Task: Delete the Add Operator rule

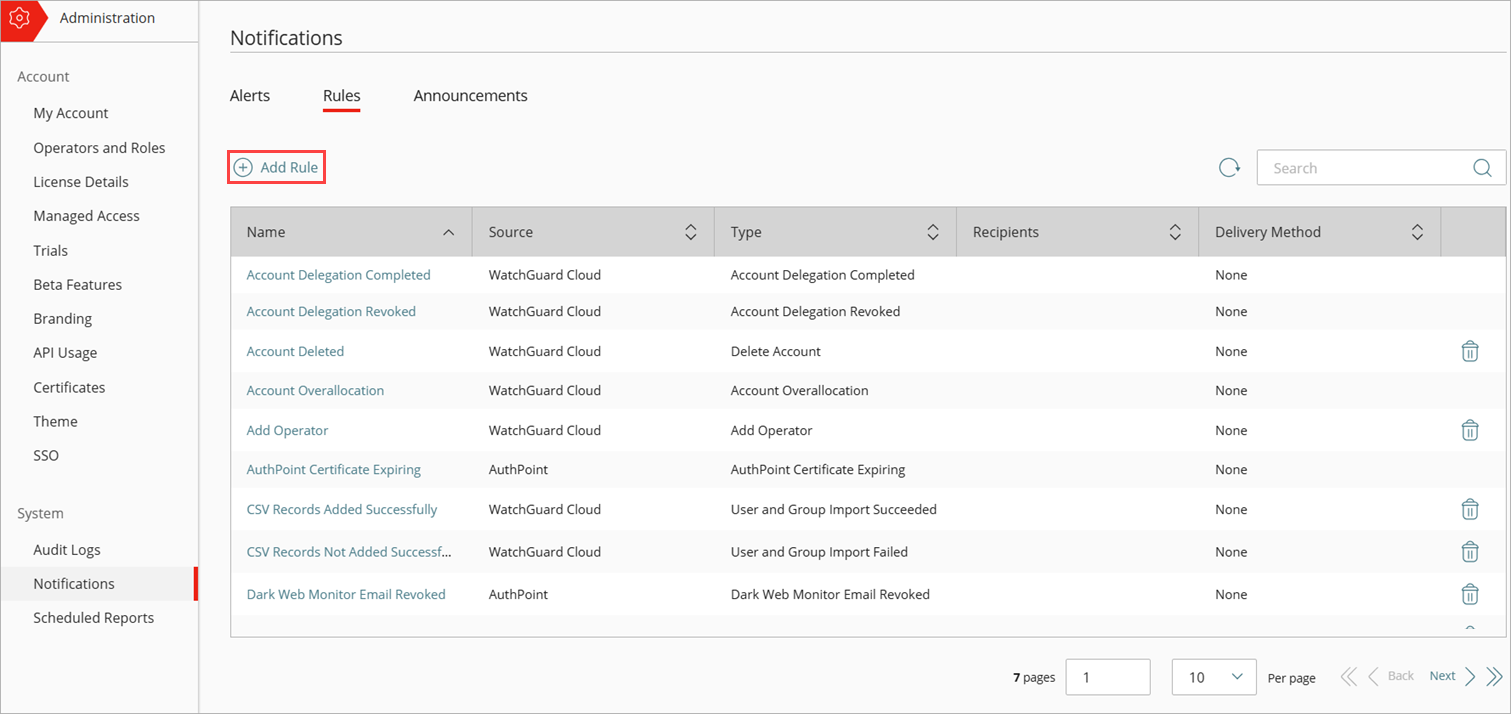Action: pyautogui.click(x=1470, y=430)
